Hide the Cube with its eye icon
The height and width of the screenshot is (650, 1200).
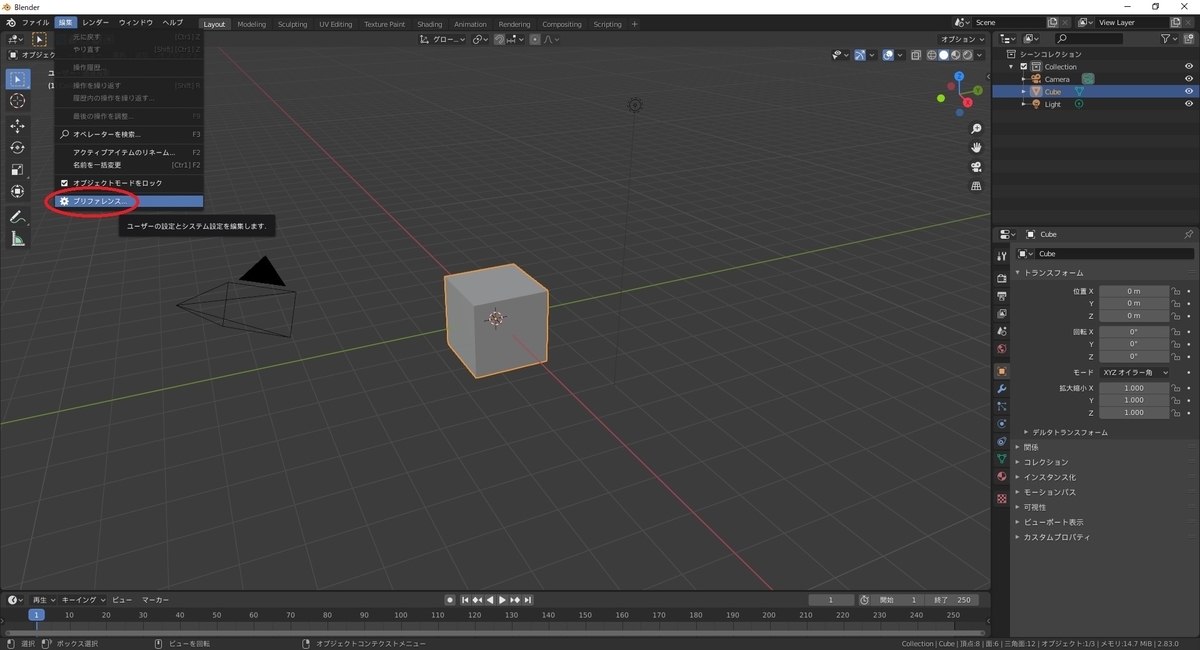[x=1189, y=91]
